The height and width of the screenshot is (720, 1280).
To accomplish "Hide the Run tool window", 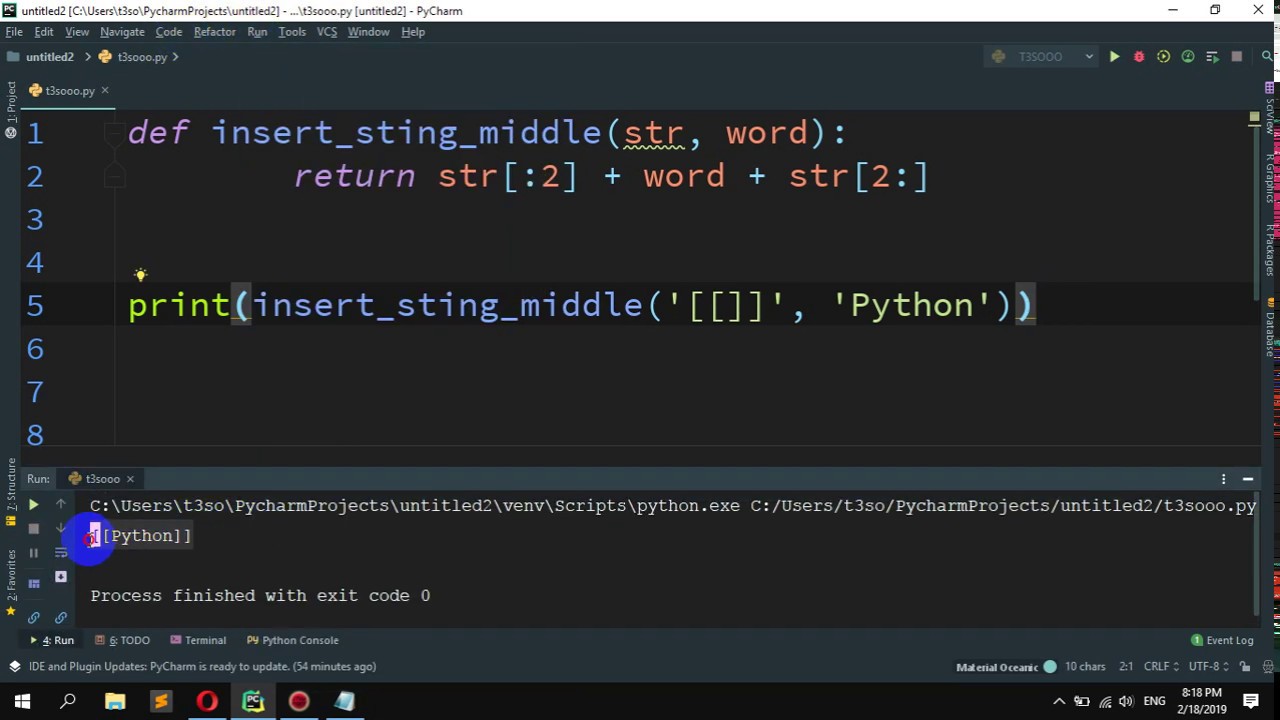I will [1248, 479].
